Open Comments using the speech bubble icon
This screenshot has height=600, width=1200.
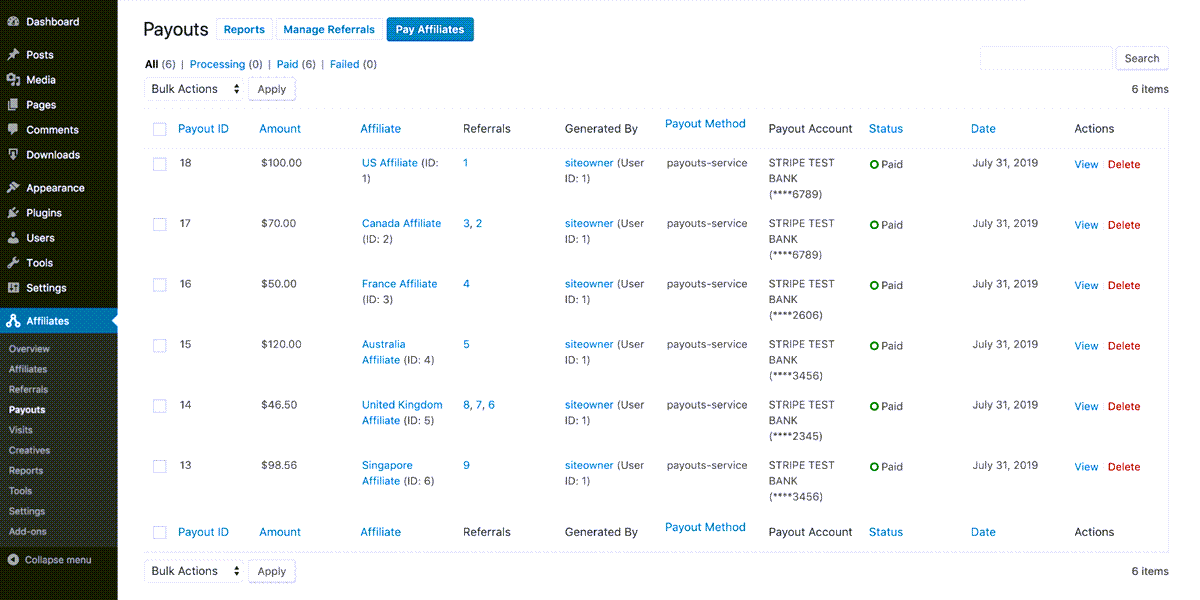(x=13, y=130)
